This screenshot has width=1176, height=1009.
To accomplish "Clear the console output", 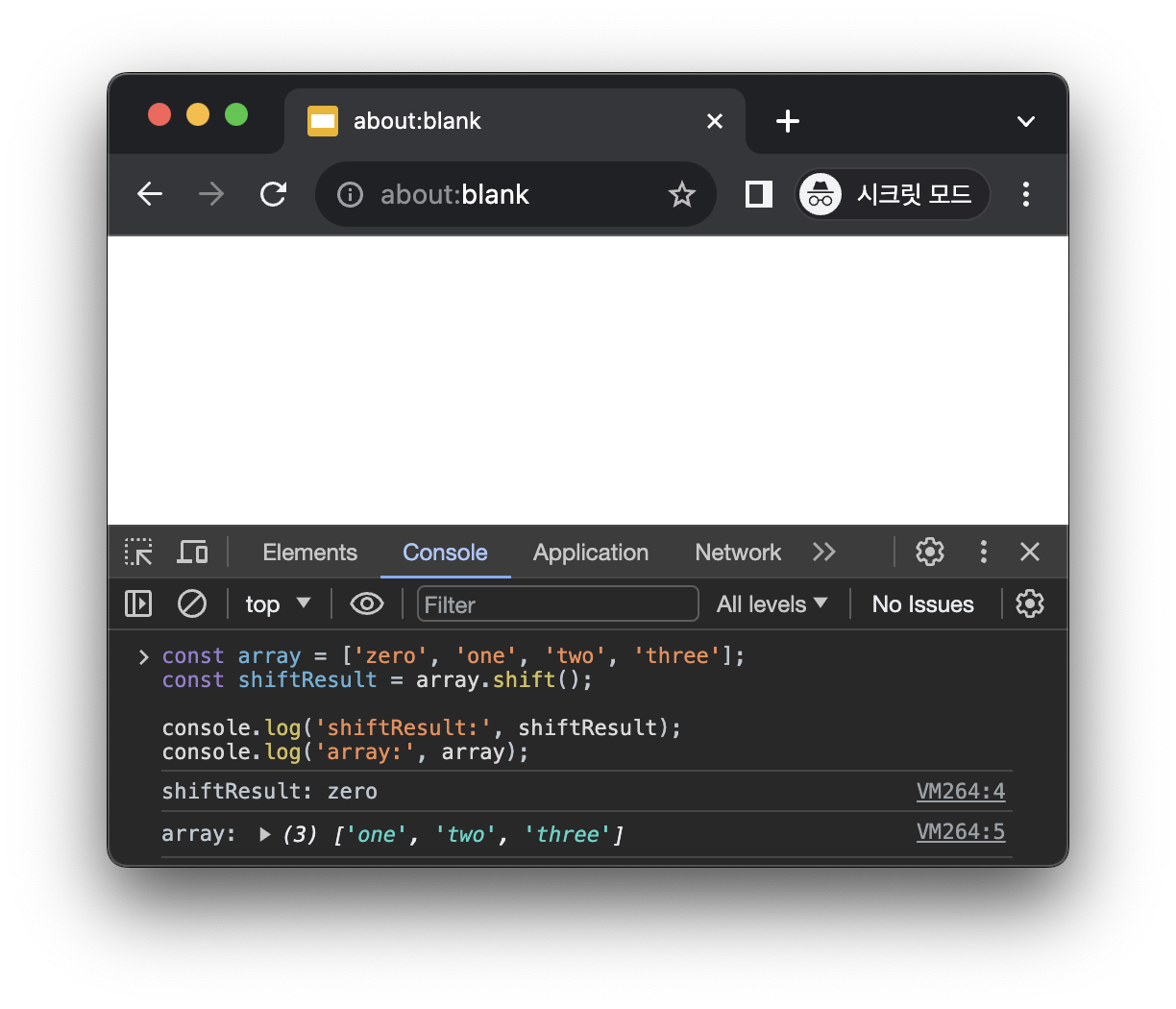I will click(192, 603).
